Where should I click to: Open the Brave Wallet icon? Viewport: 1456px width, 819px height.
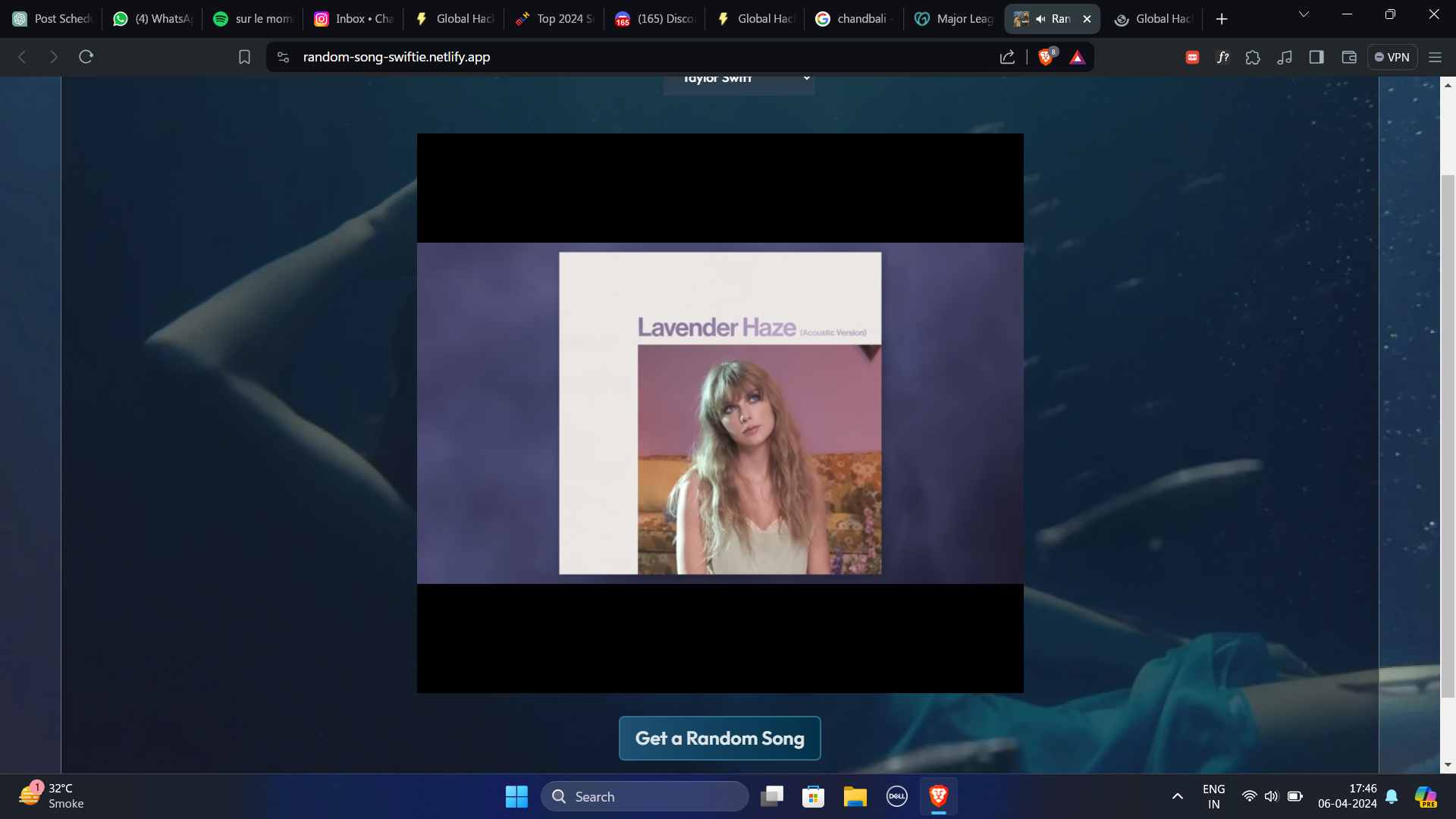click(1348, 57)
